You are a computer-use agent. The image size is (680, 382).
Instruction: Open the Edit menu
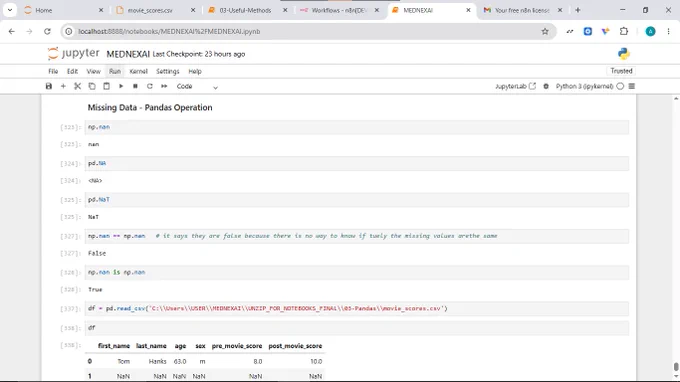pyautogui.click(x=72, y=71)
